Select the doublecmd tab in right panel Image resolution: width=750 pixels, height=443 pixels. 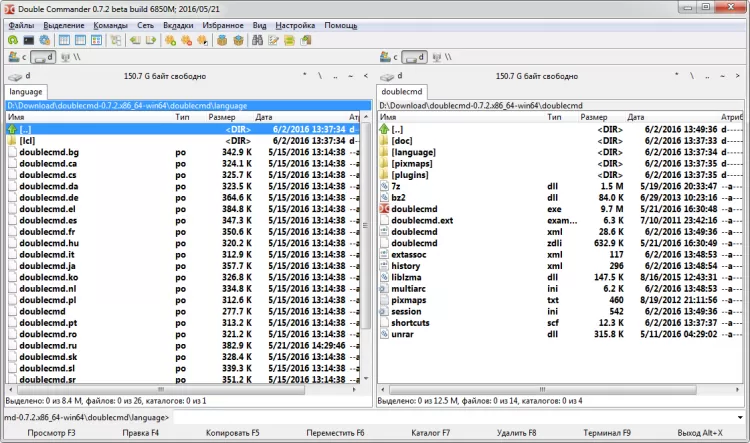[x=401, y=91]
